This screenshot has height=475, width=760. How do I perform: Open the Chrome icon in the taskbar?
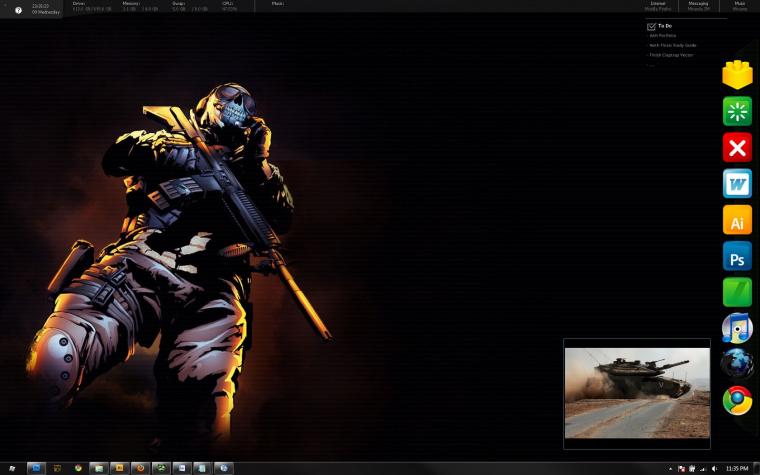(78, 468)
